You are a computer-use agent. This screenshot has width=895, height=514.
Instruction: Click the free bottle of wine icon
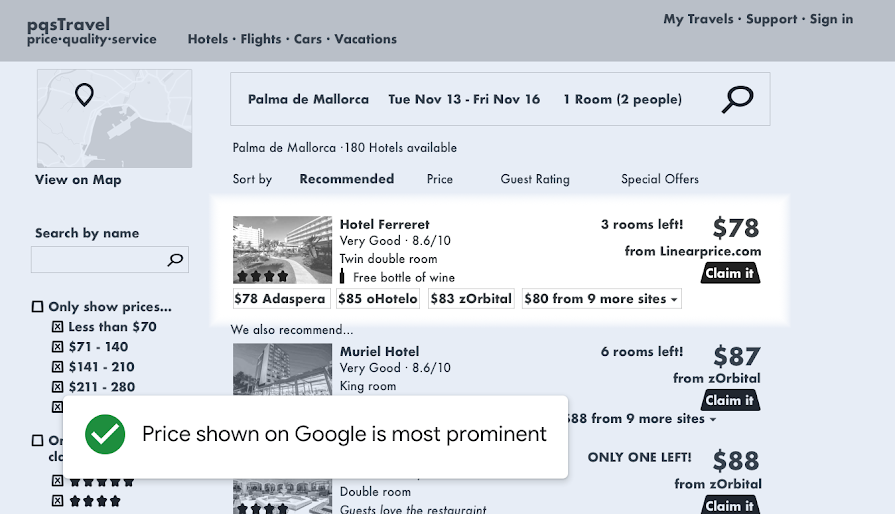[342, 277]
